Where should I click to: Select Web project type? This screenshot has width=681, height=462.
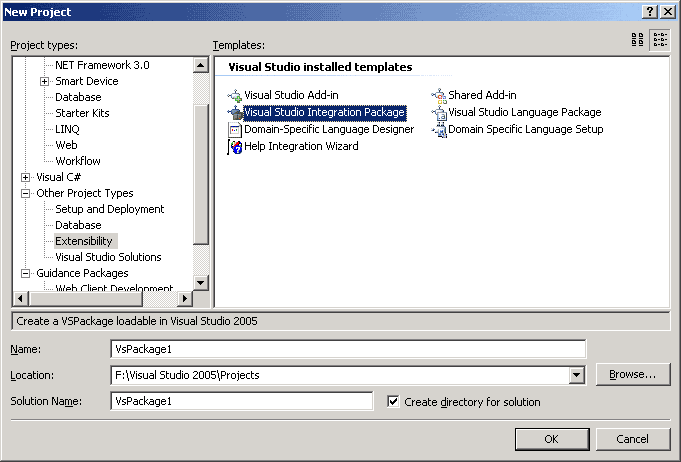66,145
